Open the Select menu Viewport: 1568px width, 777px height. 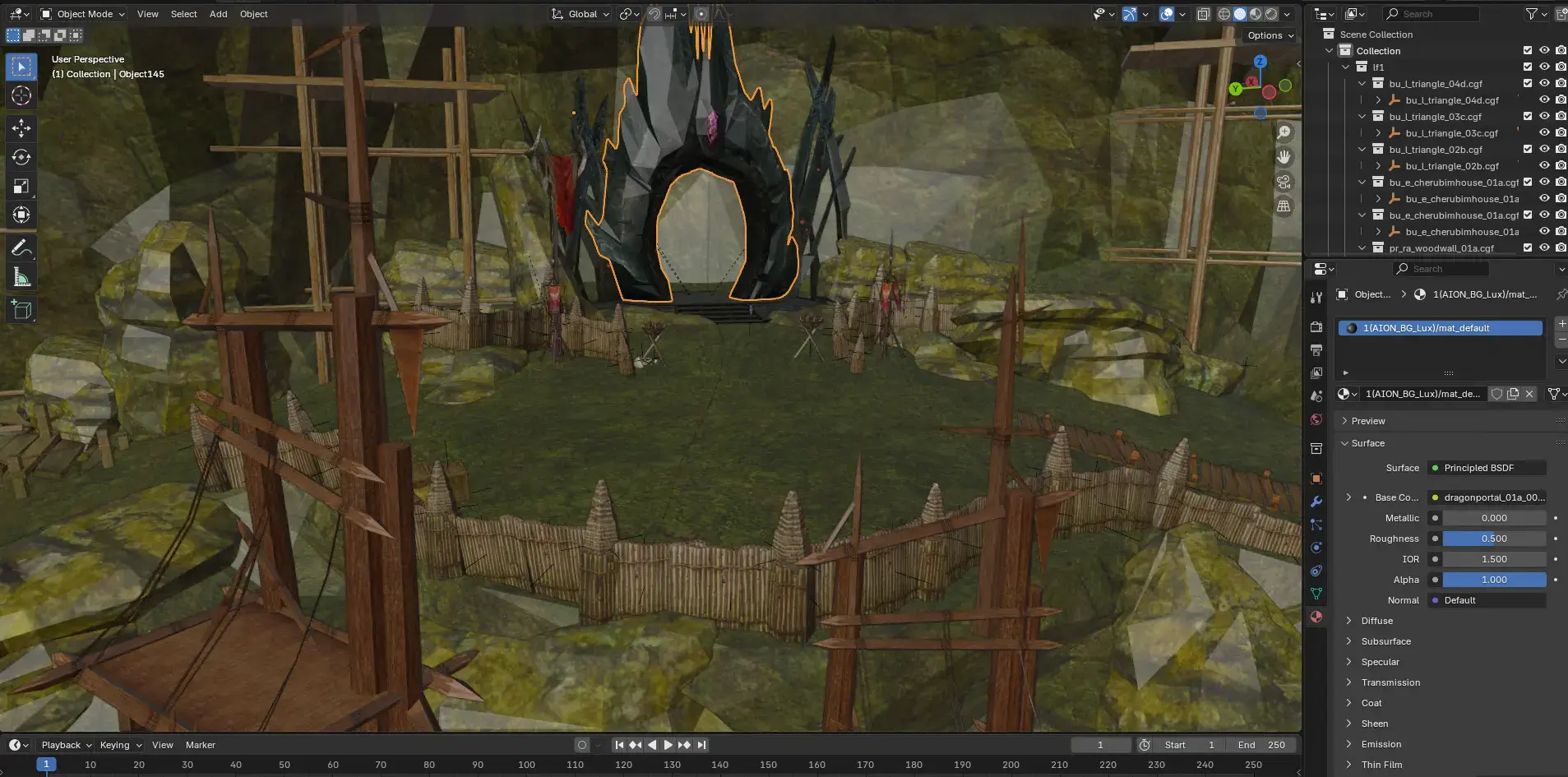pos(183,14)
